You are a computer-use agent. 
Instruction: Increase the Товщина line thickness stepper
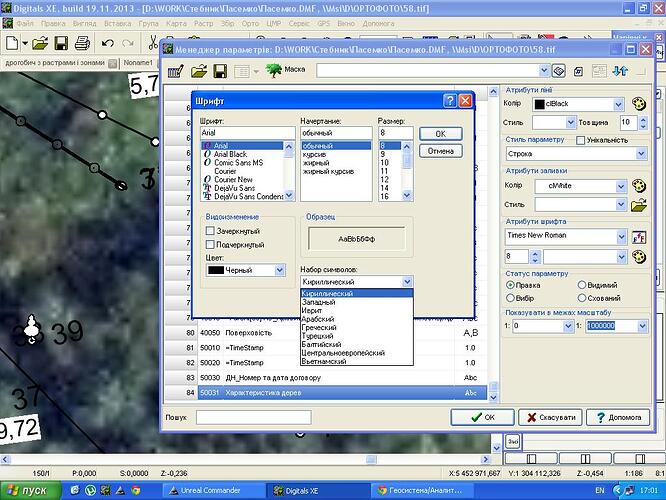[x=643, y=119]
